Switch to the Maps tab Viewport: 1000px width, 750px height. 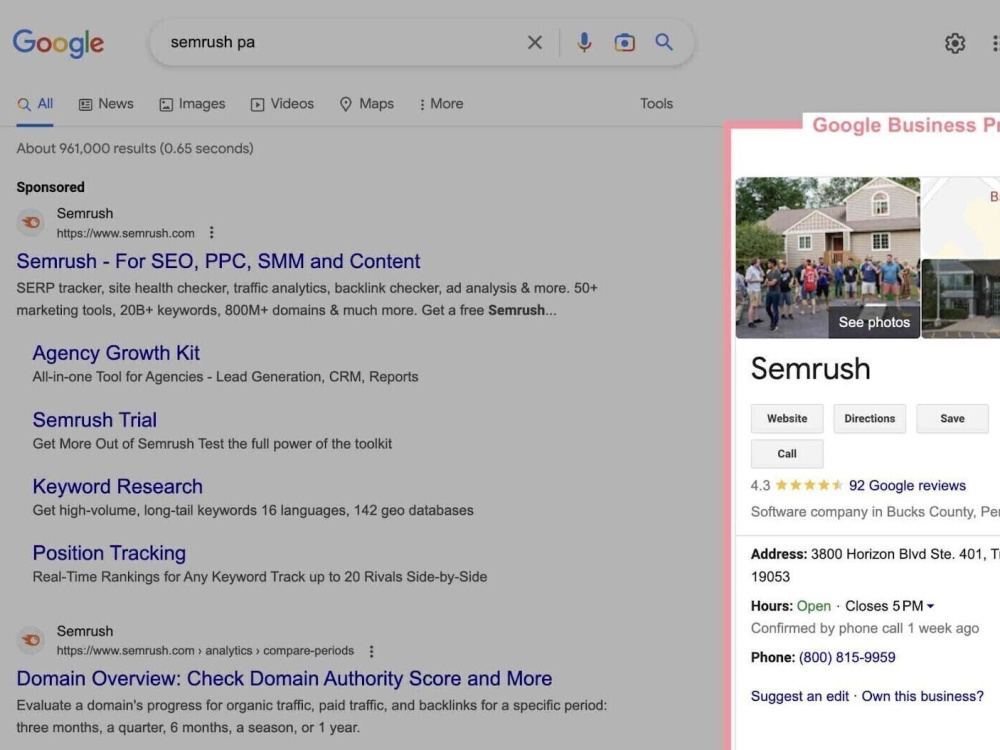coord(367,104)
